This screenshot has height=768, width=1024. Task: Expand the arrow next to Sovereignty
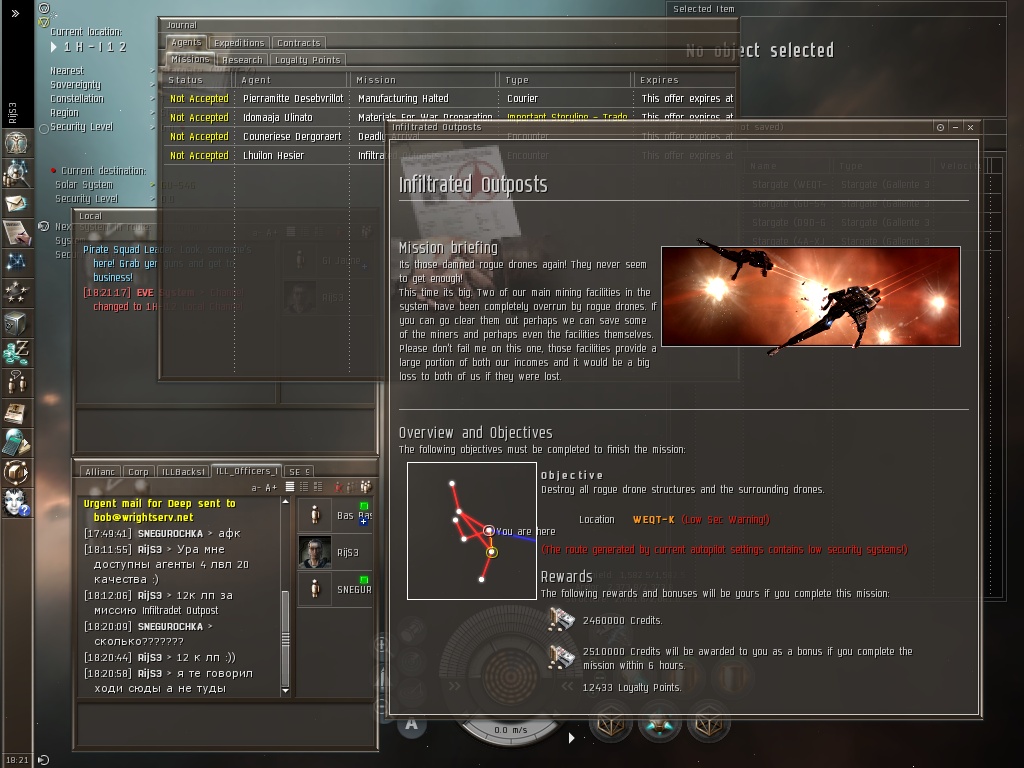[153, 85]
